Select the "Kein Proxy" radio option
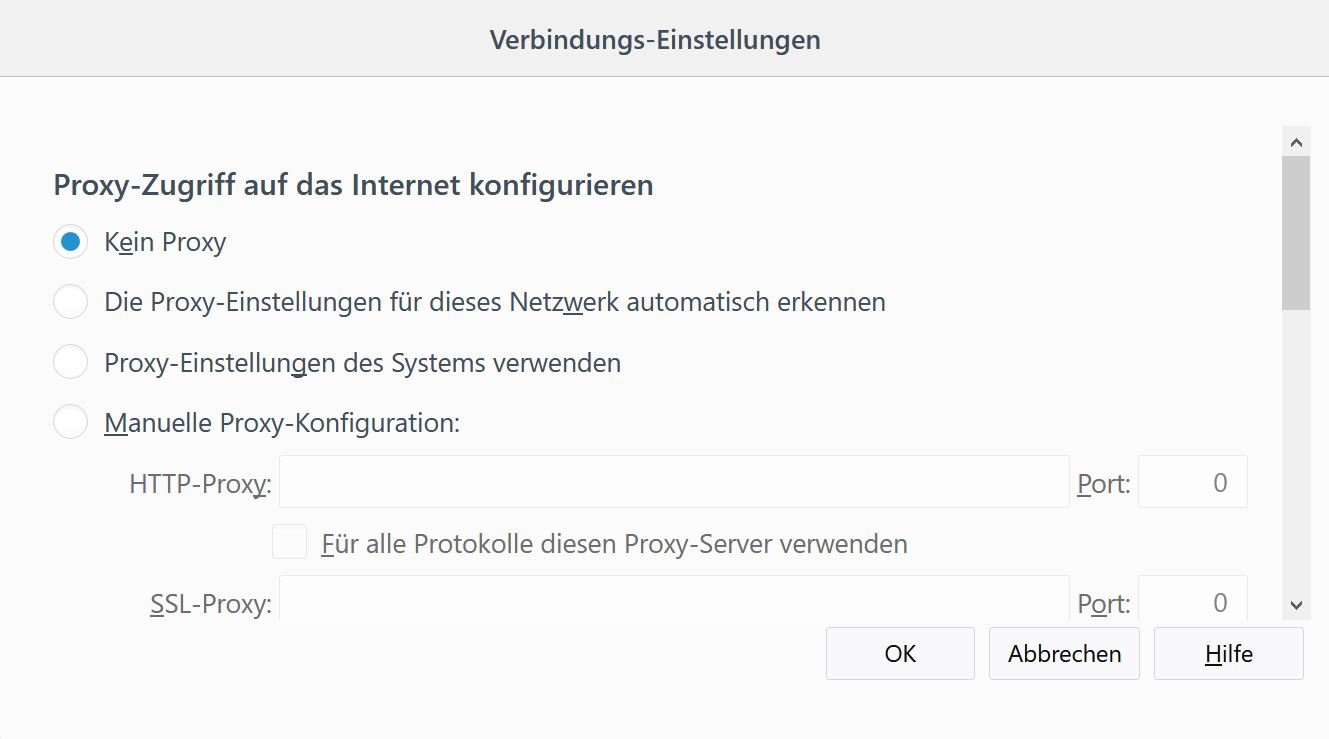Viewport: 1329px width, 739px height. click(70, 242)
